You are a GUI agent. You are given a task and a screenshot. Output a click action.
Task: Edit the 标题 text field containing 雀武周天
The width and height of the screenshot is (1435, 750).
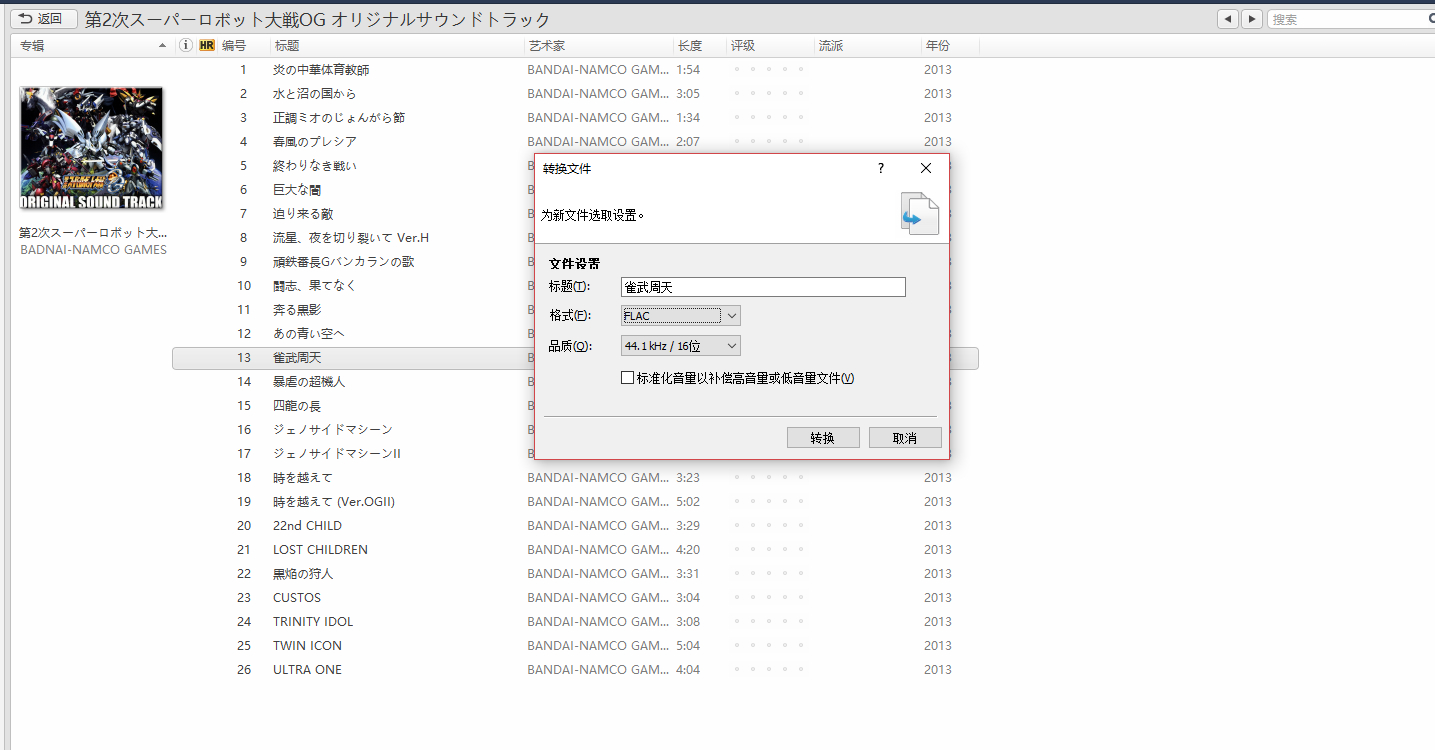pyautogui.click(x=763, y=287)
